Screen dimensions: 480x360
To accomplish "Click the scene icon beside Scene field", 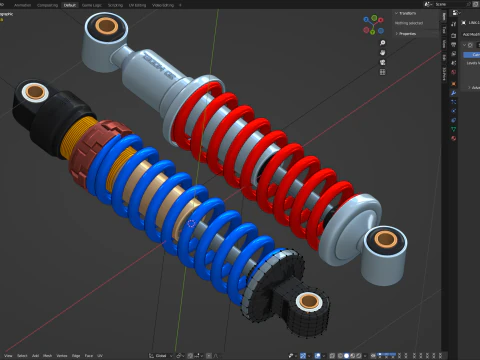I will [428, 4].
